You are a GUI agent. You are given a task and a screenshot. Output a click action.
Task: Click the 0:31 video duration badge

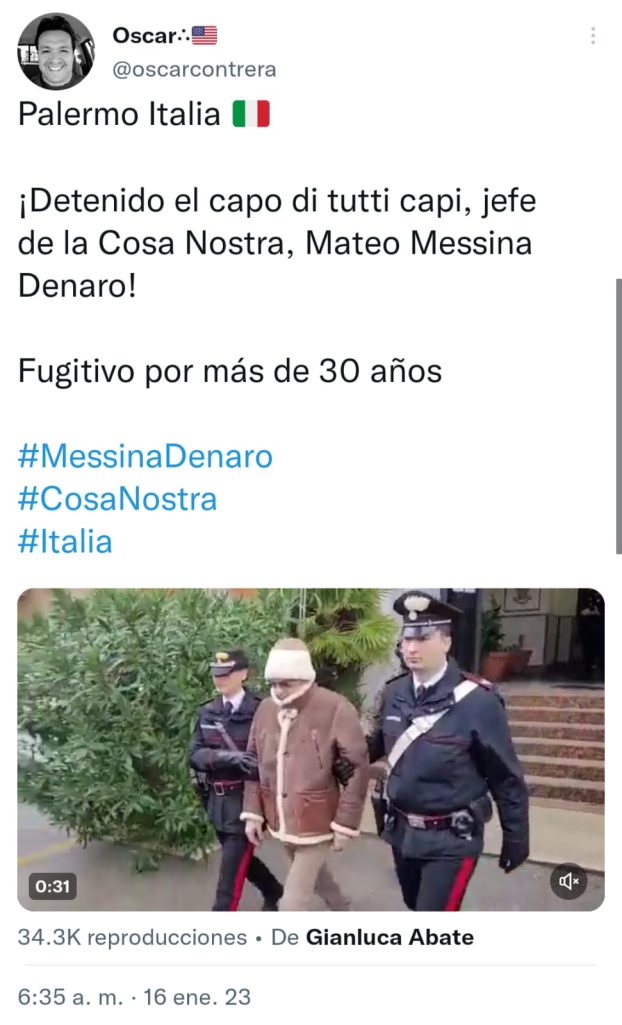52,886
